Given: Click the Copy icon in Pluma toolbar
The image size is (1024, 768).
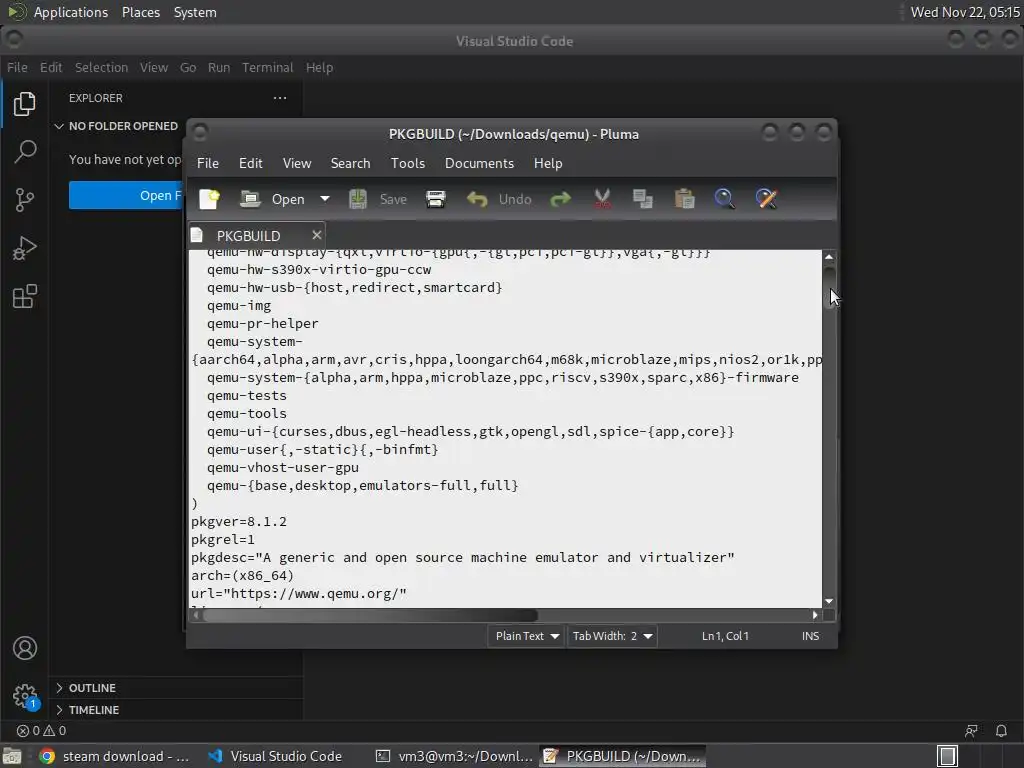Looking at the screenshot, I should [x=643, y=199].
